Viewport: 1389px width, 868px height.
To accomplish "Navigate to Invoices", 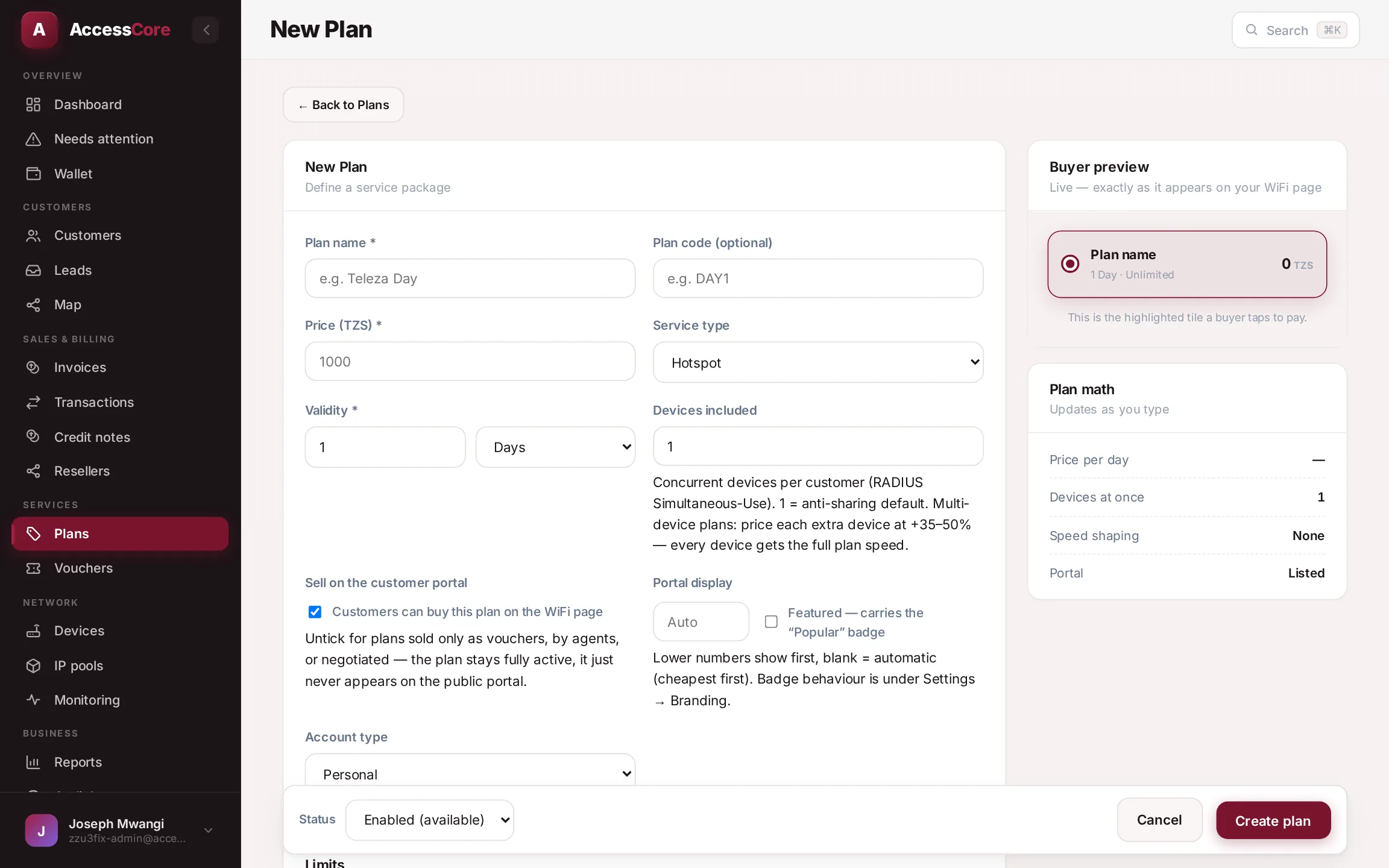I will click(x=120, y=367).
